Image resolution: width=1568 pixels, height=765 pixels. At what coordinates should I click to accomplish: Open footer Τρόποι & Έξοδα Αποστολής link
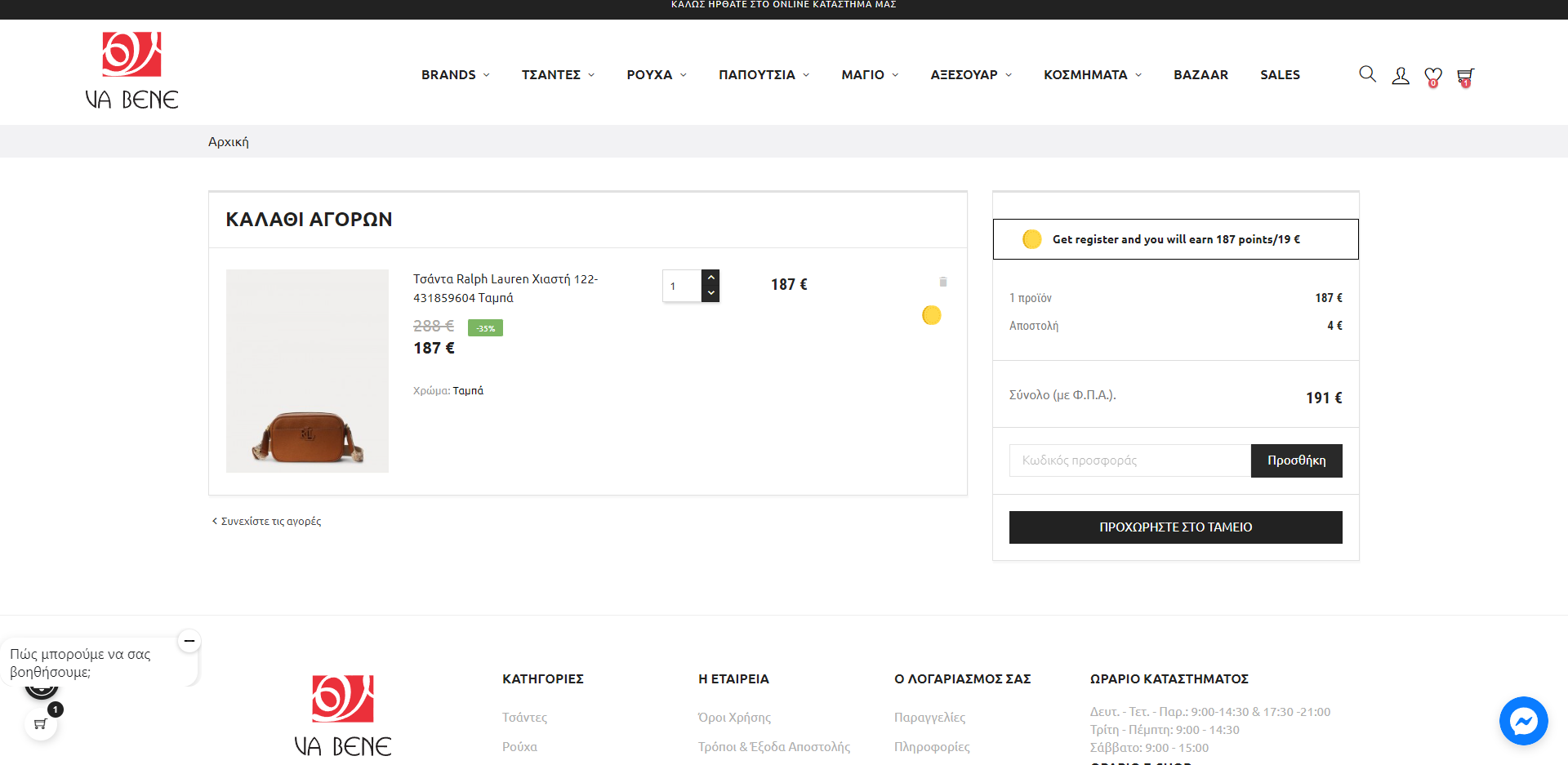point(774,747)
